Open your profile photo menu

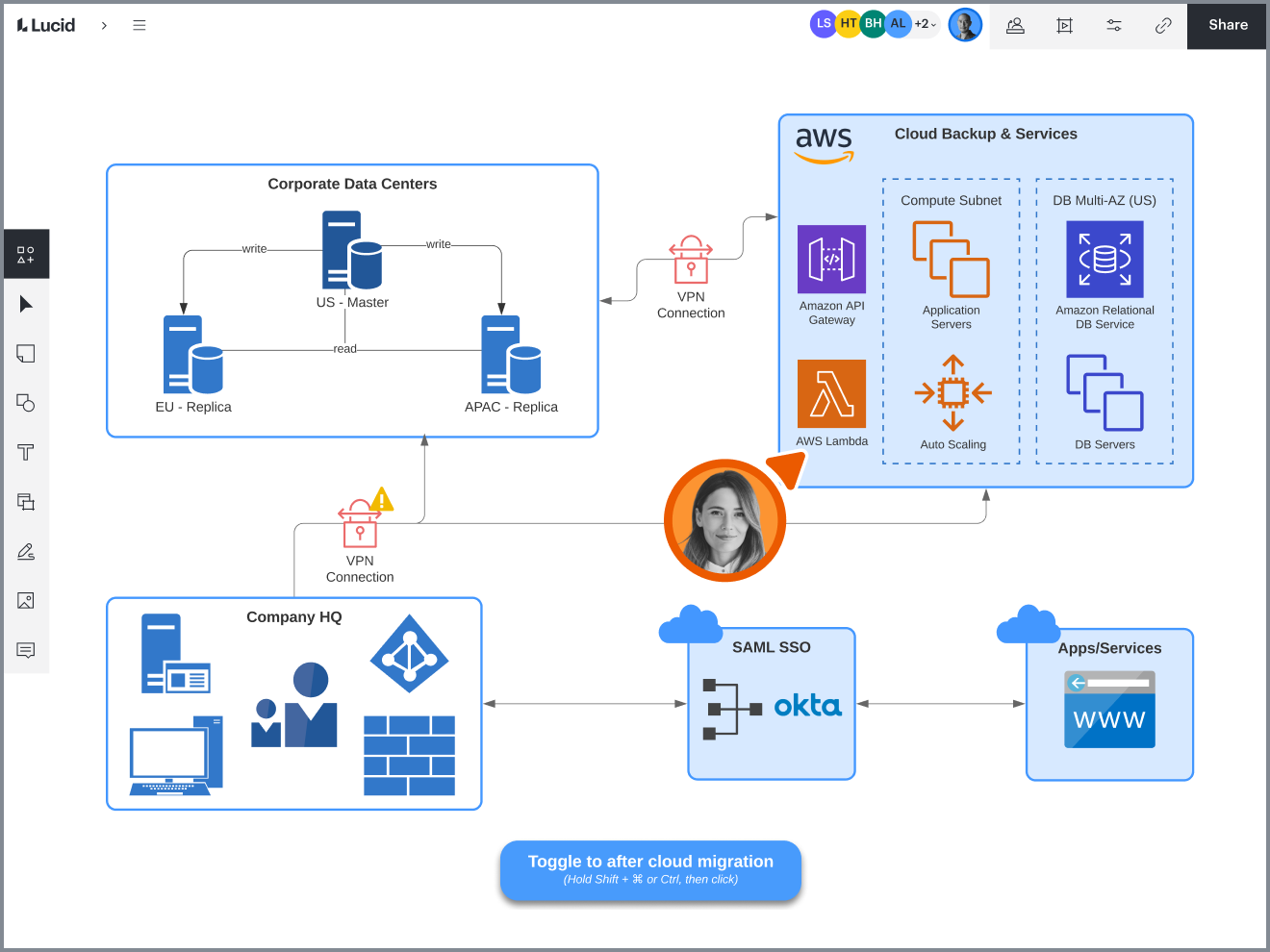tap(965, 25)
